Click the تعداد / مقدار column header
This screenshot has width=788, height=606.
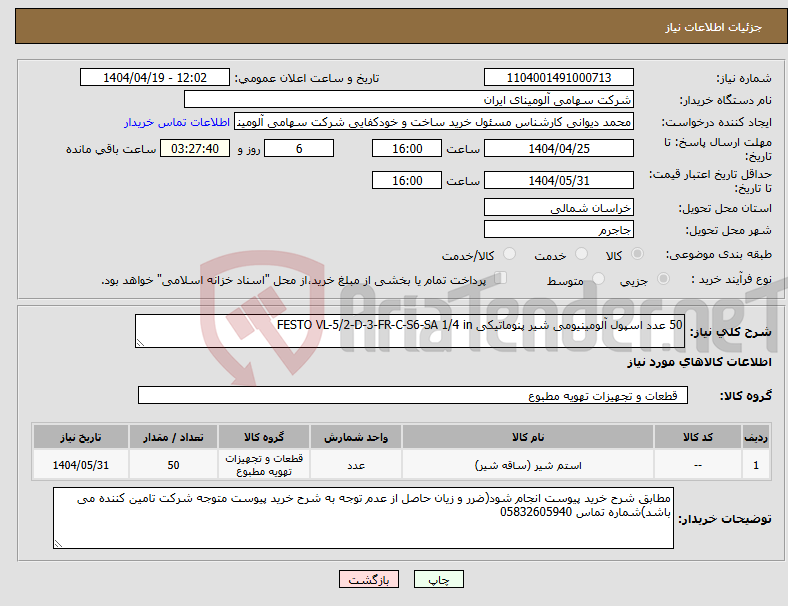point(173,437)
